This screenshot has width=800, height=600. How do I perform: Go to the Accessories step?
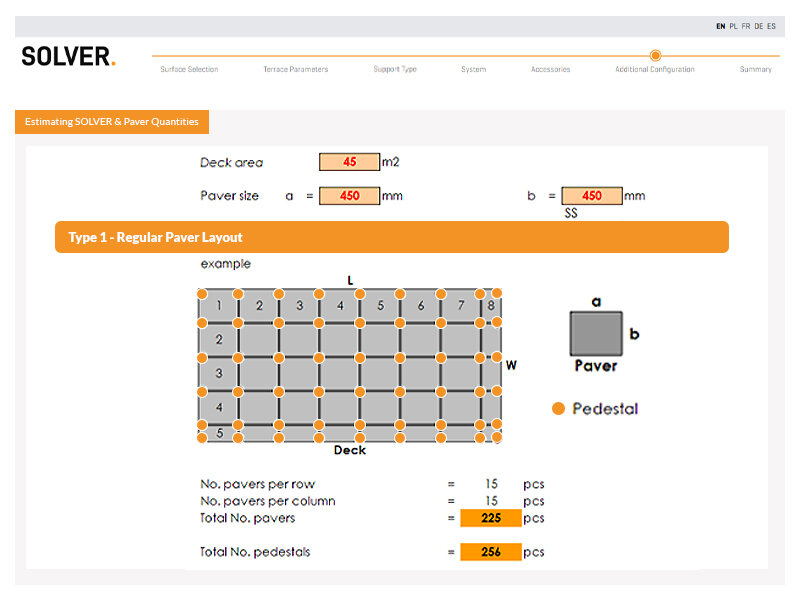point(551,69)
